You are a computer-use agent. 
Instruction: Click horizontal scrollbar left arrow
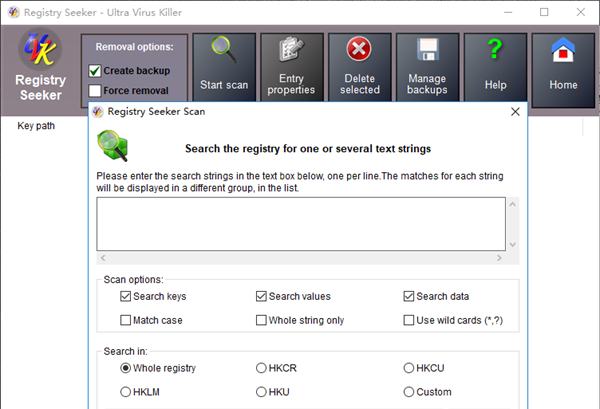[x=103, y=258]
